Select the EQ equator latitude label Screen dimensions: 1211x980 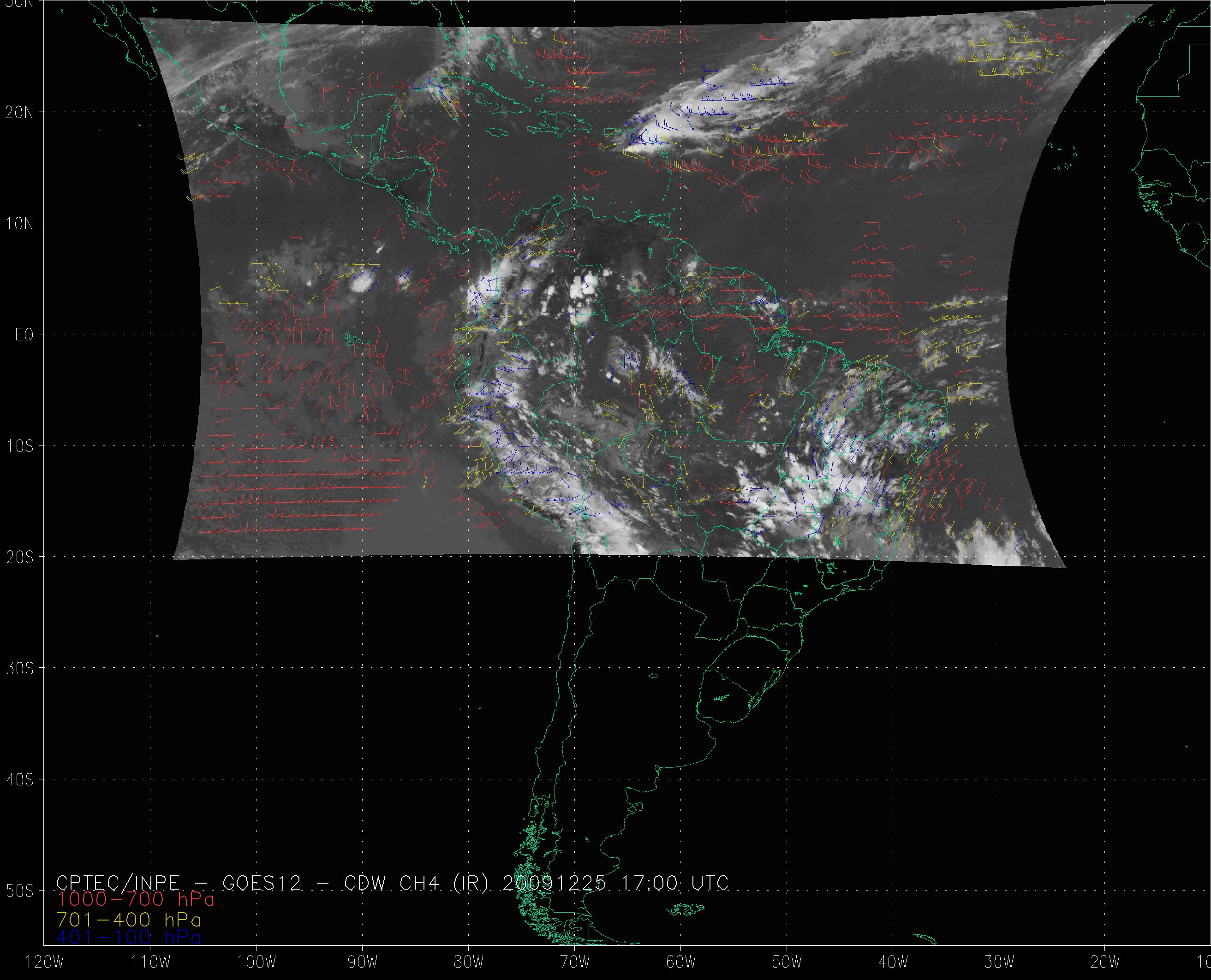[x=24, y=335]
